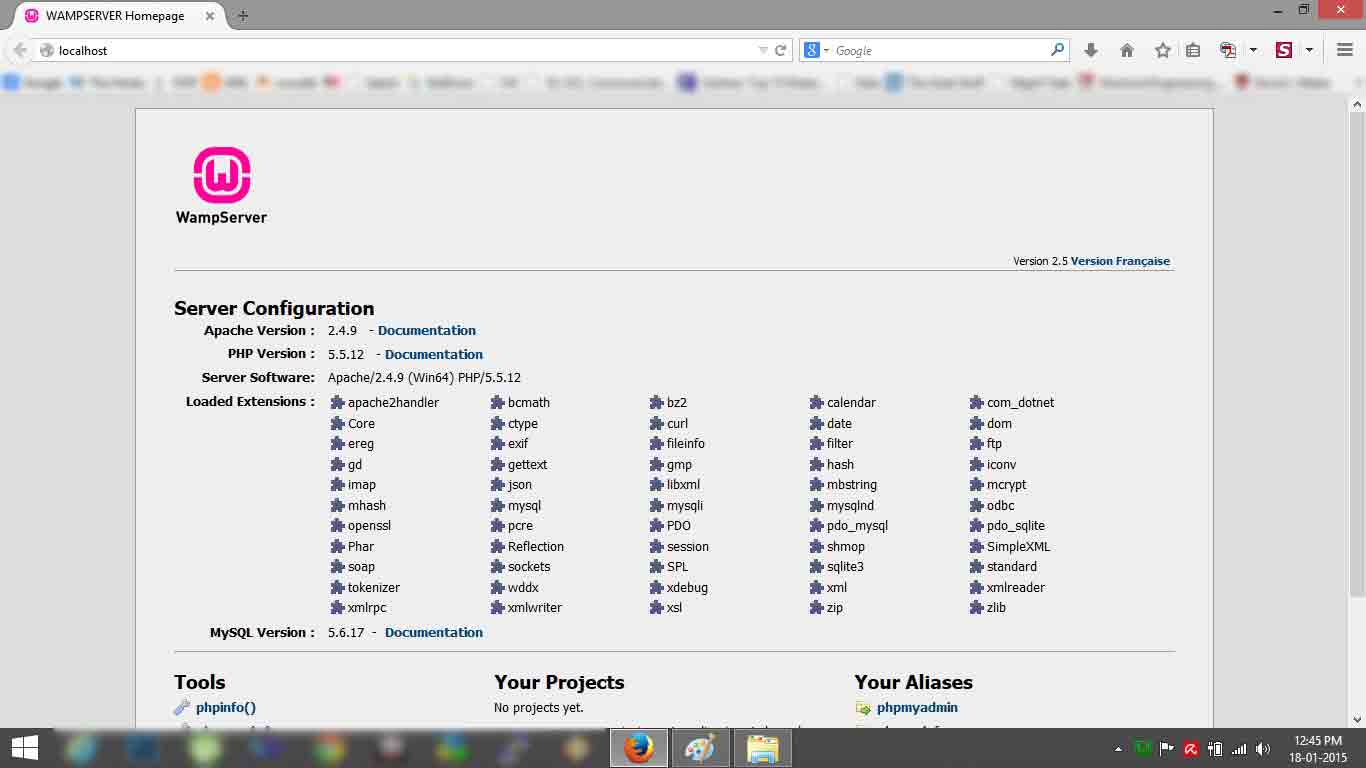The height and width of the screenshot is (768, 1366).
Task: Show the bookmarks list icon
Action: point(1193,50)
